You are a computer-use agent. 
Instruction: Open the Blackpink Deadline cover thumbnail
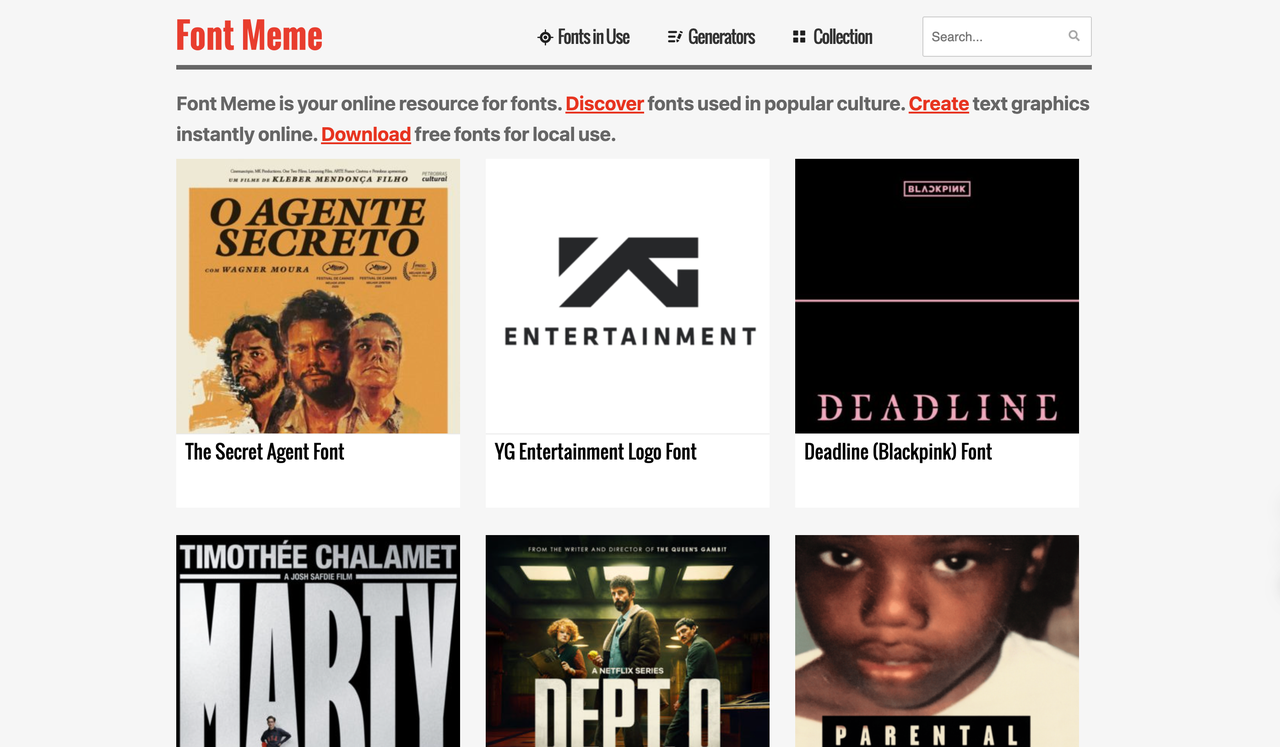[936, 296]
